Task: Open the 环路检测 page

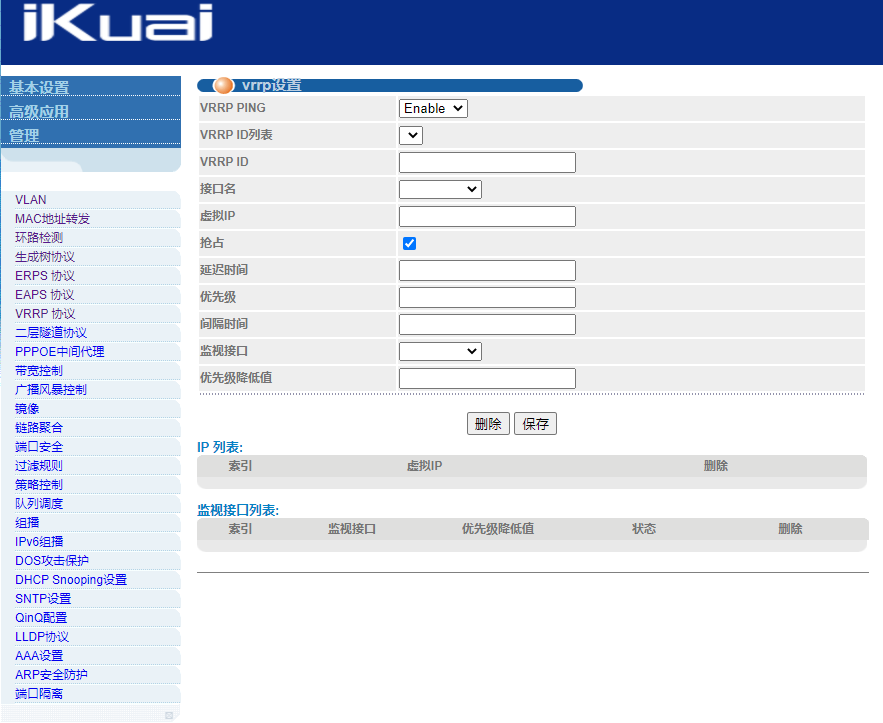Action: pyautogui.click(x=39, y=238)
